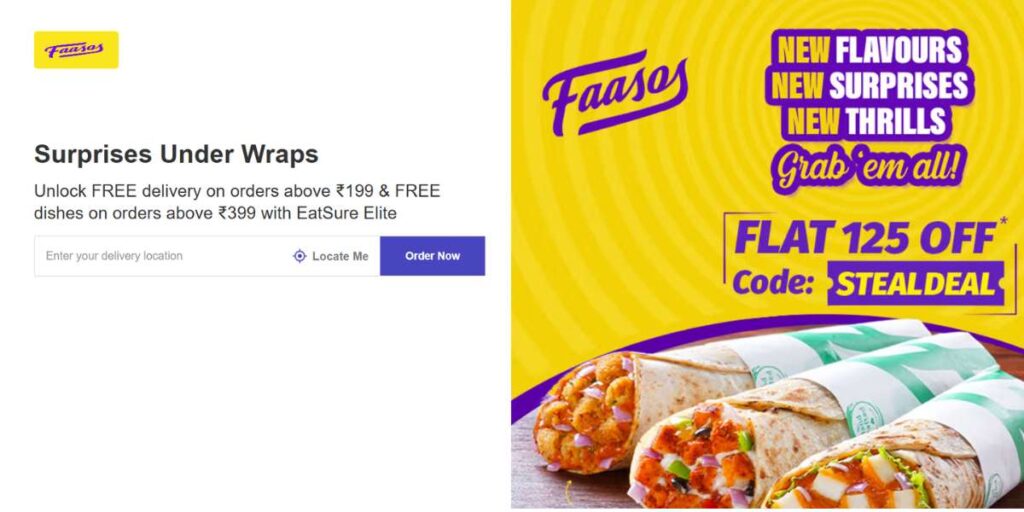Click the Faasos logo in header
The width and height of the screenshot is (1024, 512).
76,50
